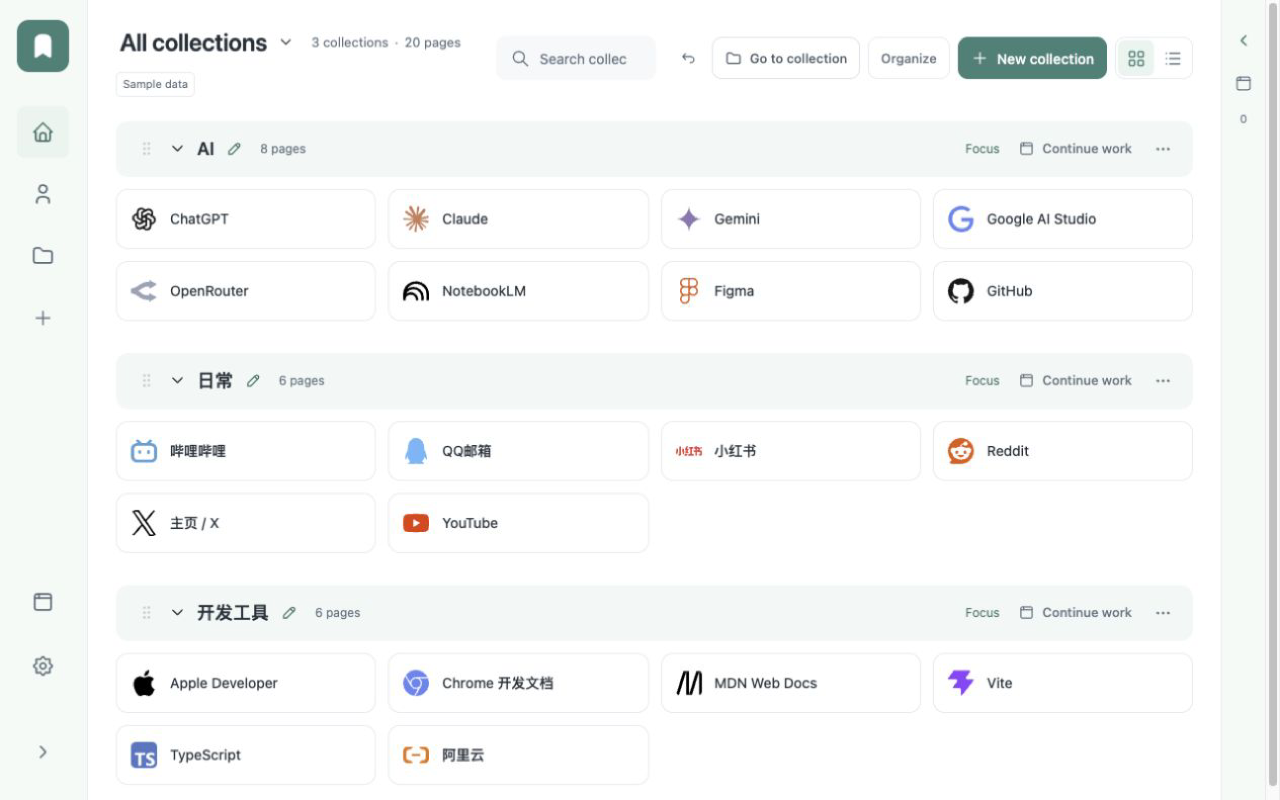The width and height of the screenshot is (1280, 800).
Task: Open the GitHub page card
Action: pos(1063,291)
